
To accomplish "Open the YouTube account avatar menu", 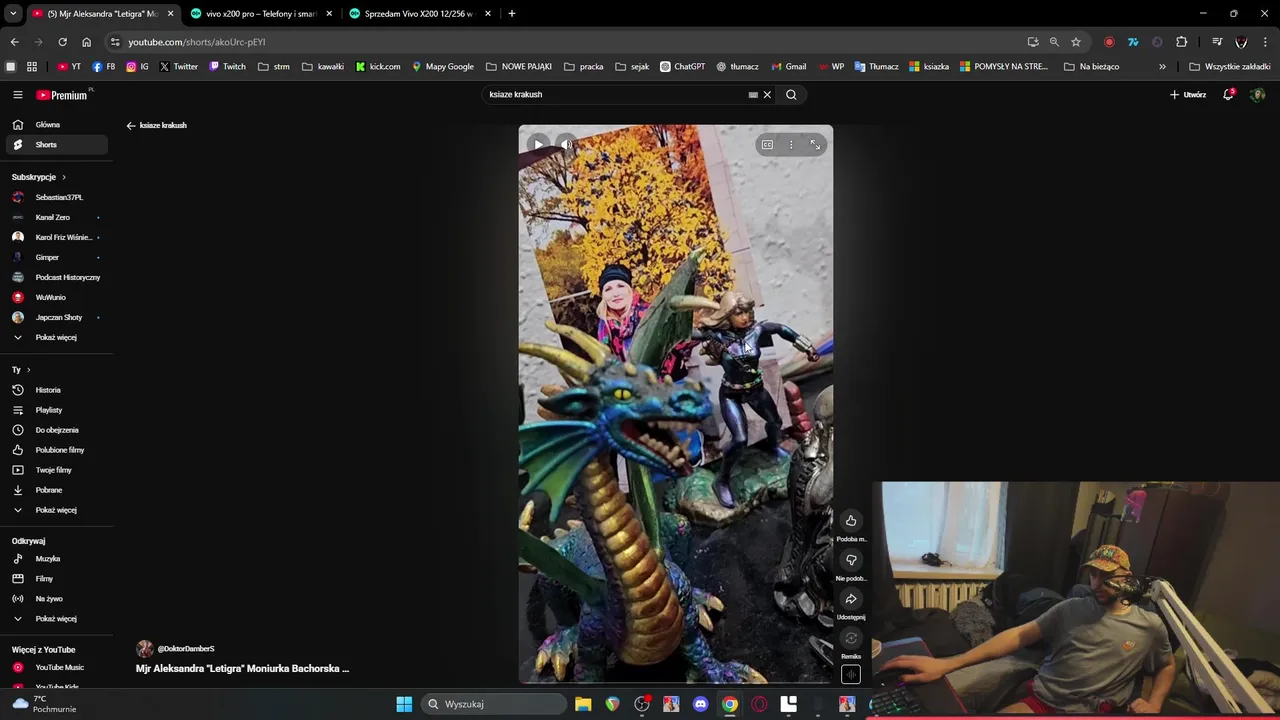I will pyautogui.click(x=1258, y=95).
